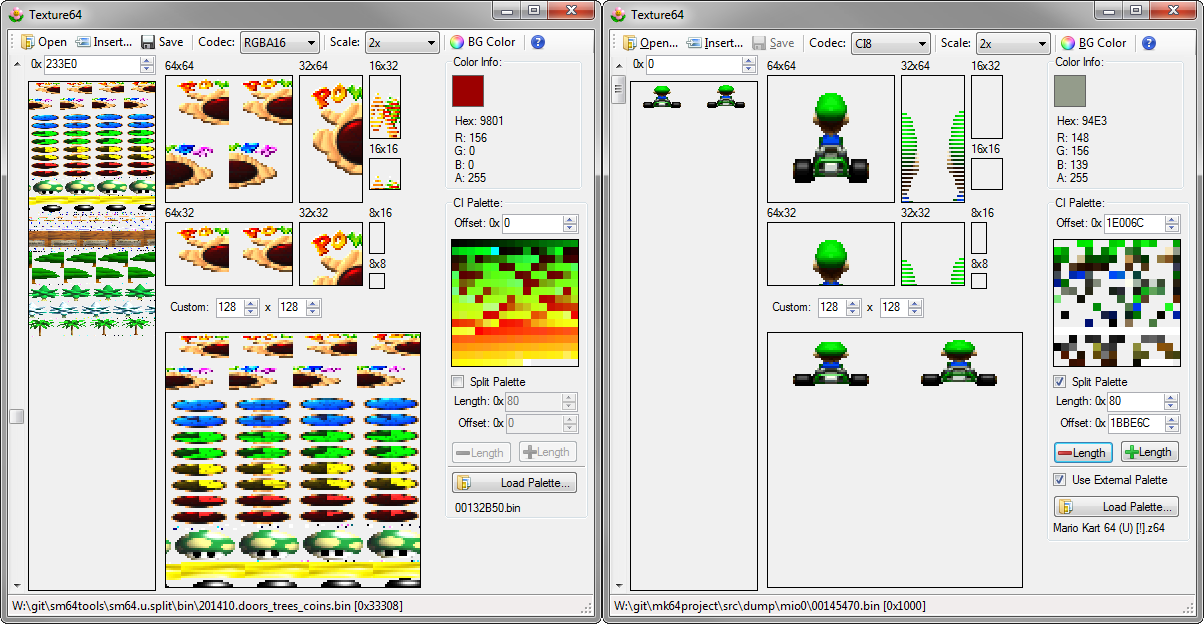Viewport: 1204px width, 624px height.
Task: Click blue help icon in right window
Action: [1149, 43]
